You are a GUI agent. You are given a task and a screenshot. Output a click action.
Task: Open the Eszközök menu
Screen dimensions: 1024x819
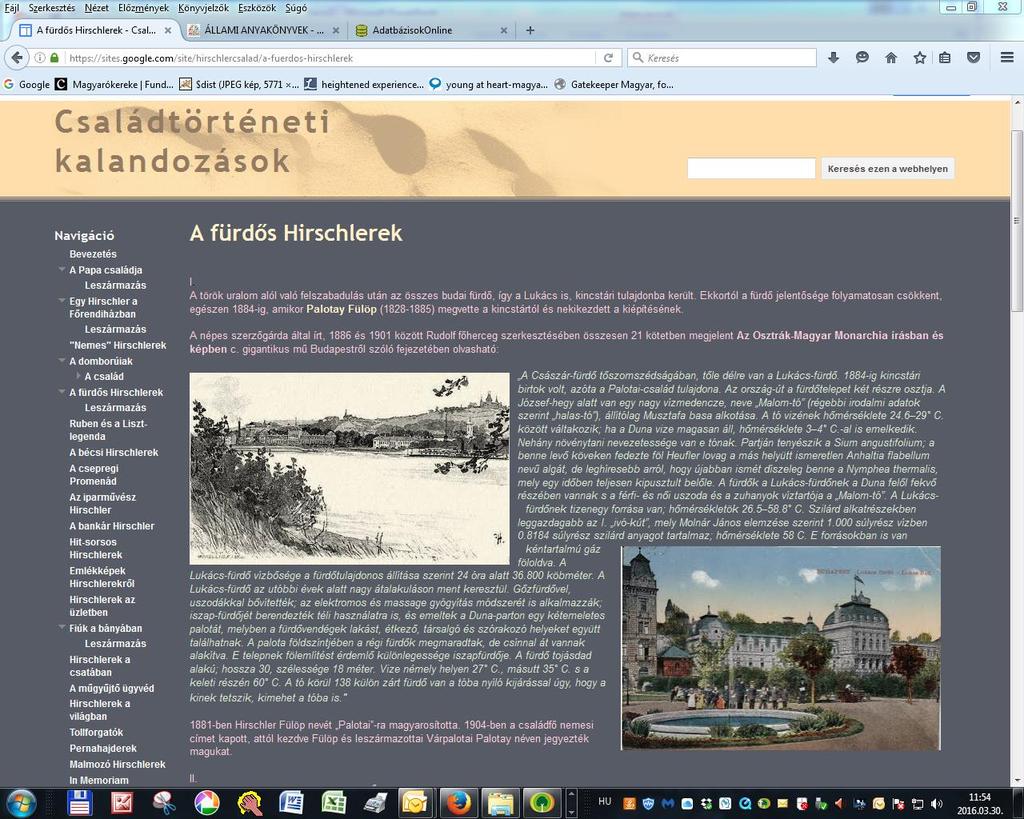pyautogui.click(x=257, y=8)
